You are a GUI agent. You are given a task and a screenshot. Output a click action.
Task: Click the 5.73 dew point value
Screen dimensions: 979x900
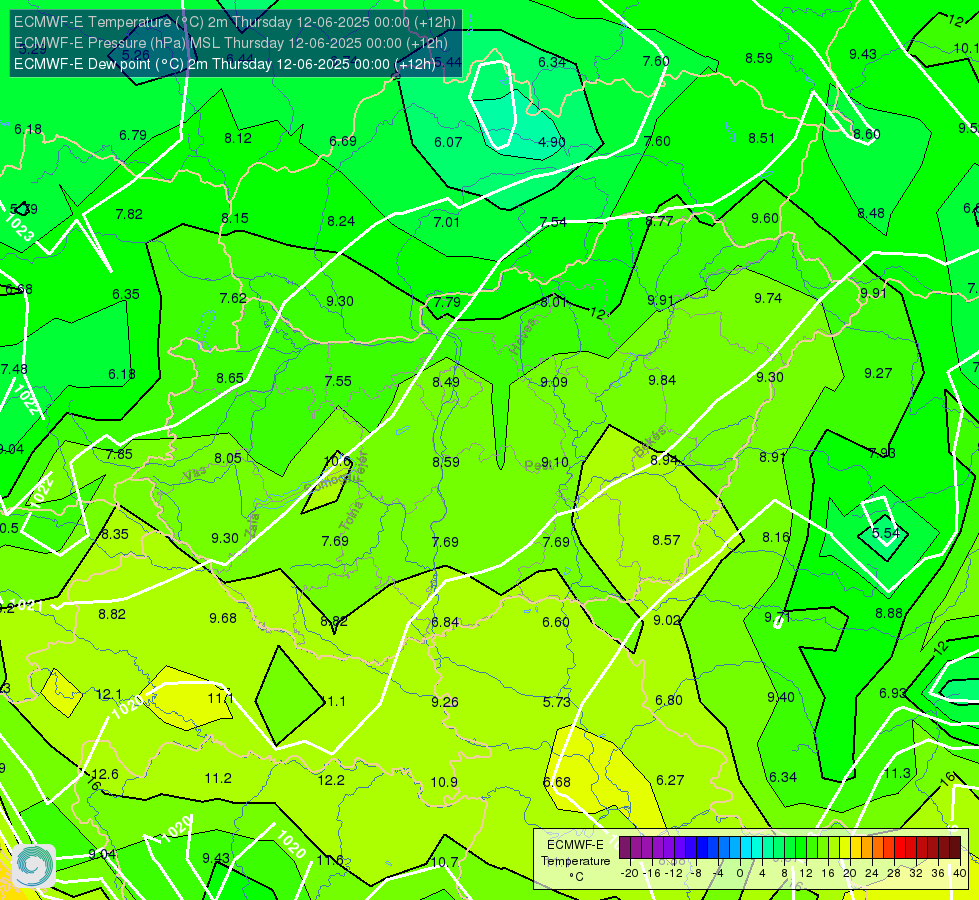click(557, 703)
